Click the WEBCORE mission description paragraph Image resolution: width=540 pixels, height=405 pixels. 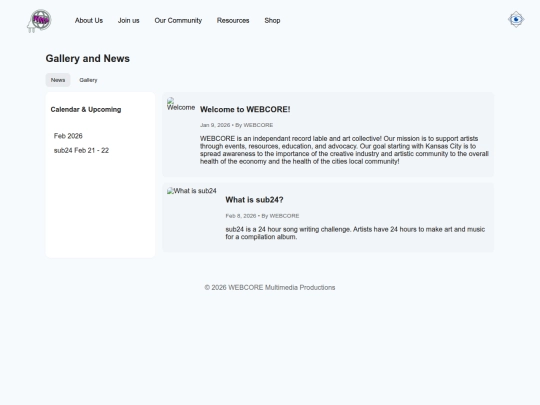(x=344, y=150)
